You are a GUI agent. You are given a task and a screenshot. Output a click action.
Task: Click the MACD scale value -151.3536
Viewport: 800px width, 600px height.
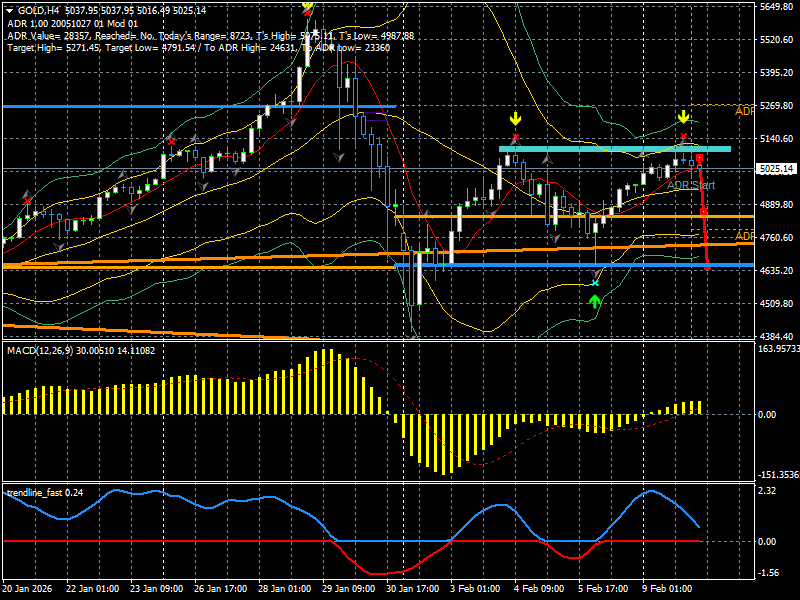tap(779, 475)
